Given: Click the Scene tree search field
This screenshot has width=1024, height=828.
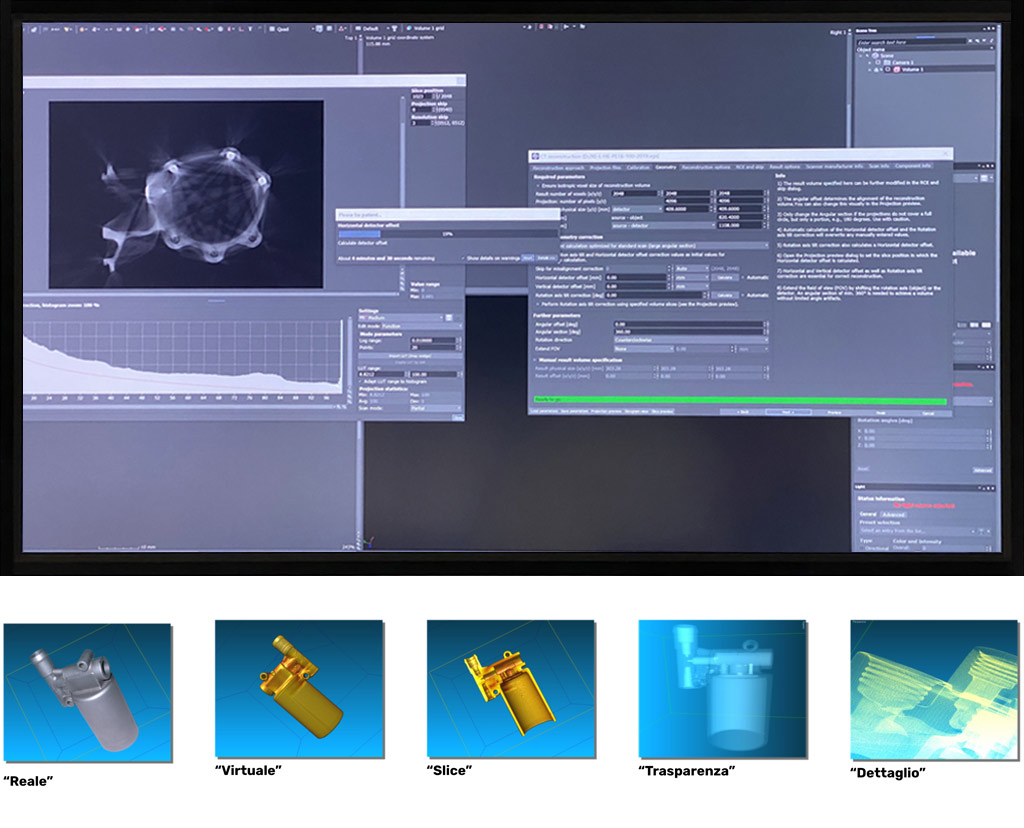Looking at the screenshot, I should pos(911,42).
